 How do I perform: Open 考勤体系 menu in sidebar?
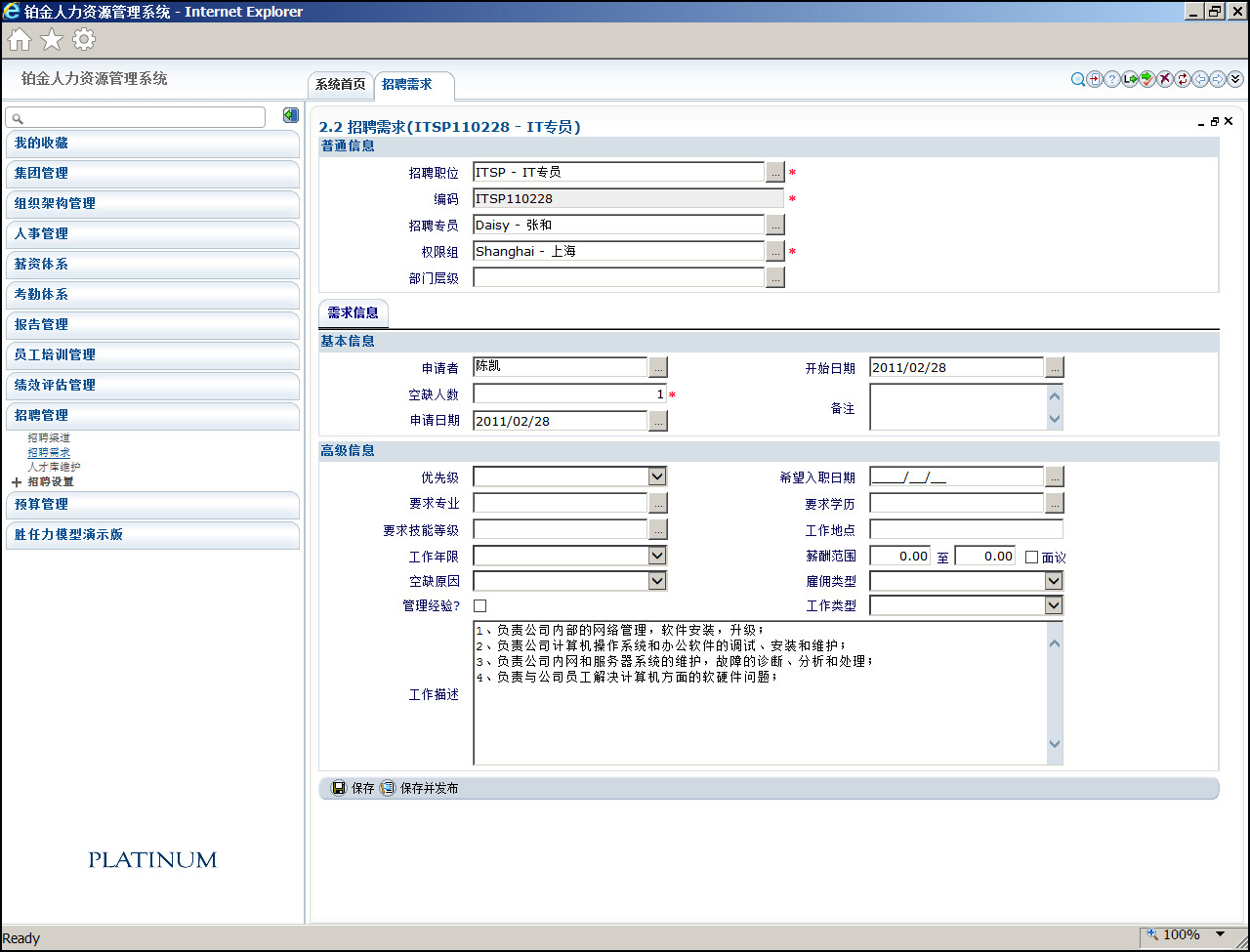point(151,295)
